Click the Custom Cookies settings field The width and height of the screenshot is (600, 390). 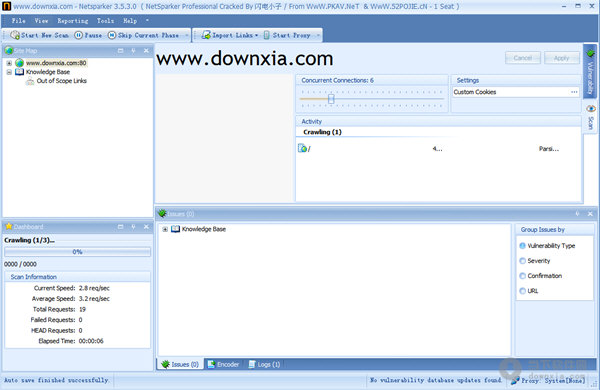(x=516, y=92)
